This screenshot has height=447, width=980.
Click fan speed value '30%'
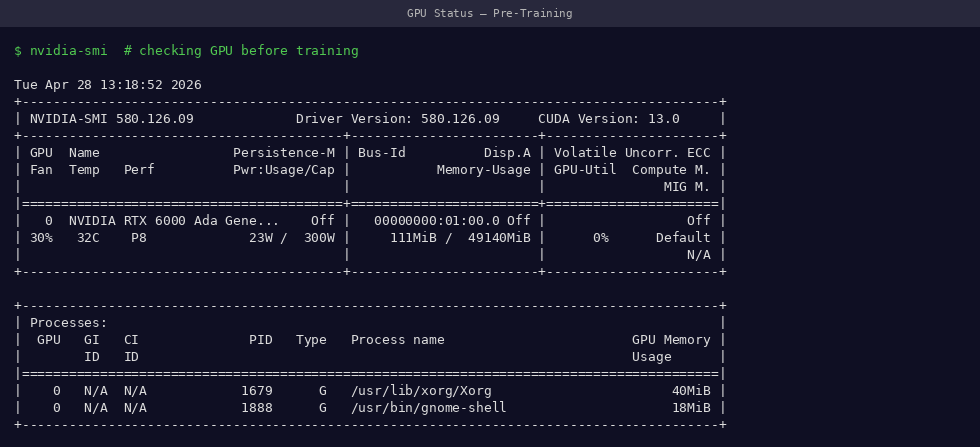click(x=41, y=238)
